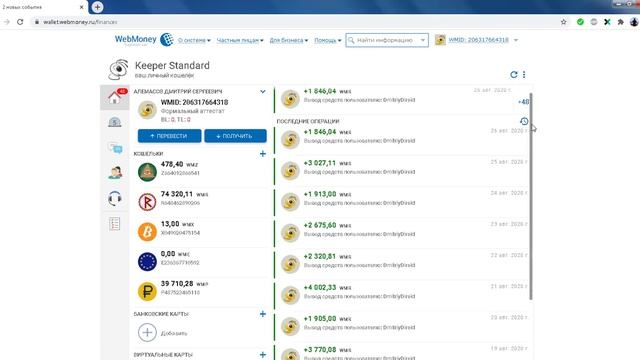Reload the browser page
This screenshot has width=640, height=360.
point(20,22)
